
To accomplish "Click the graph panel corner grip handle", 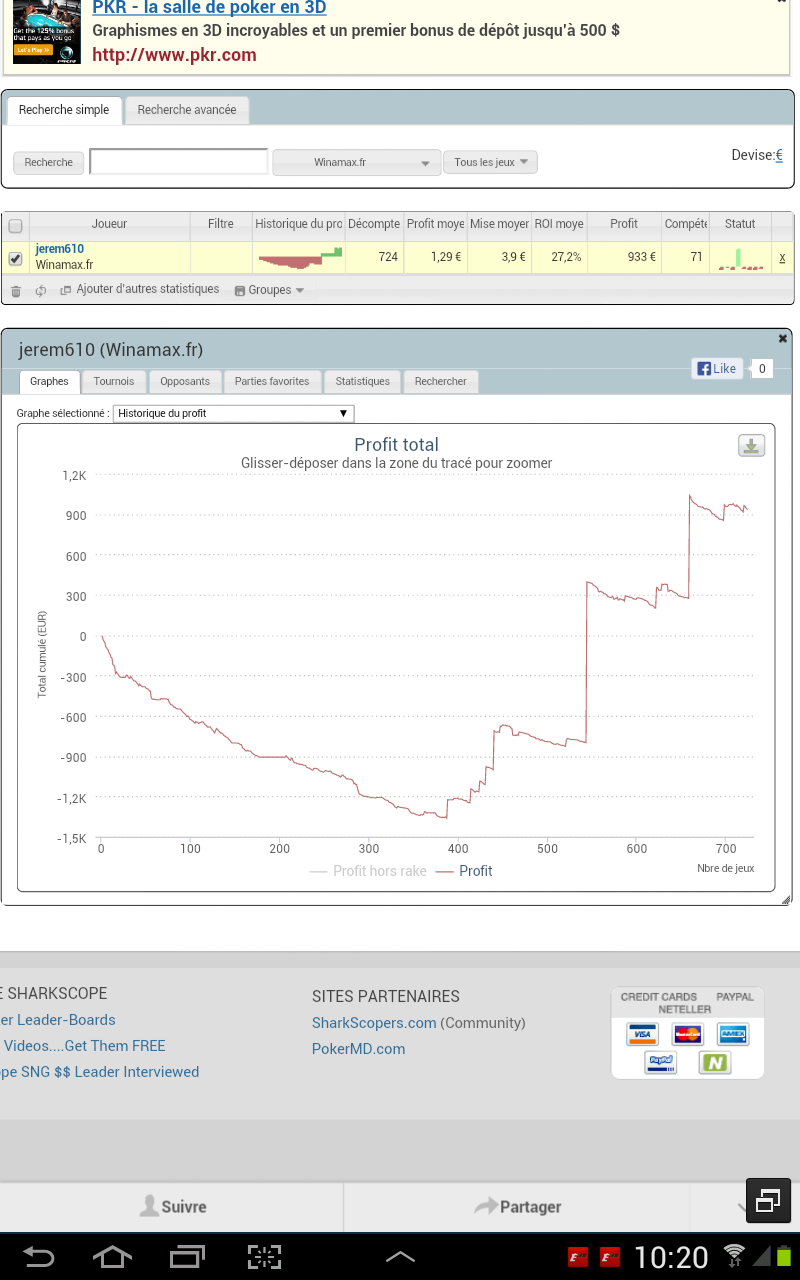I will point(785,899).
